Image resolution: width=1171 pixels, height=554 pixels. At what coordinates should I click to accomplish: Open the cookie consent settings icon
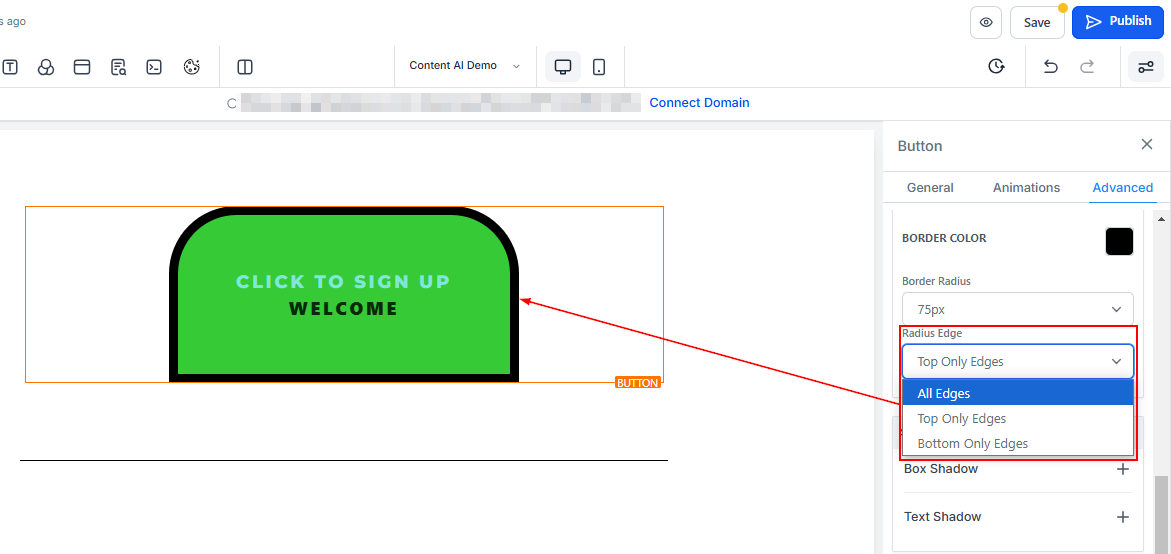click(x=192, y=67)
